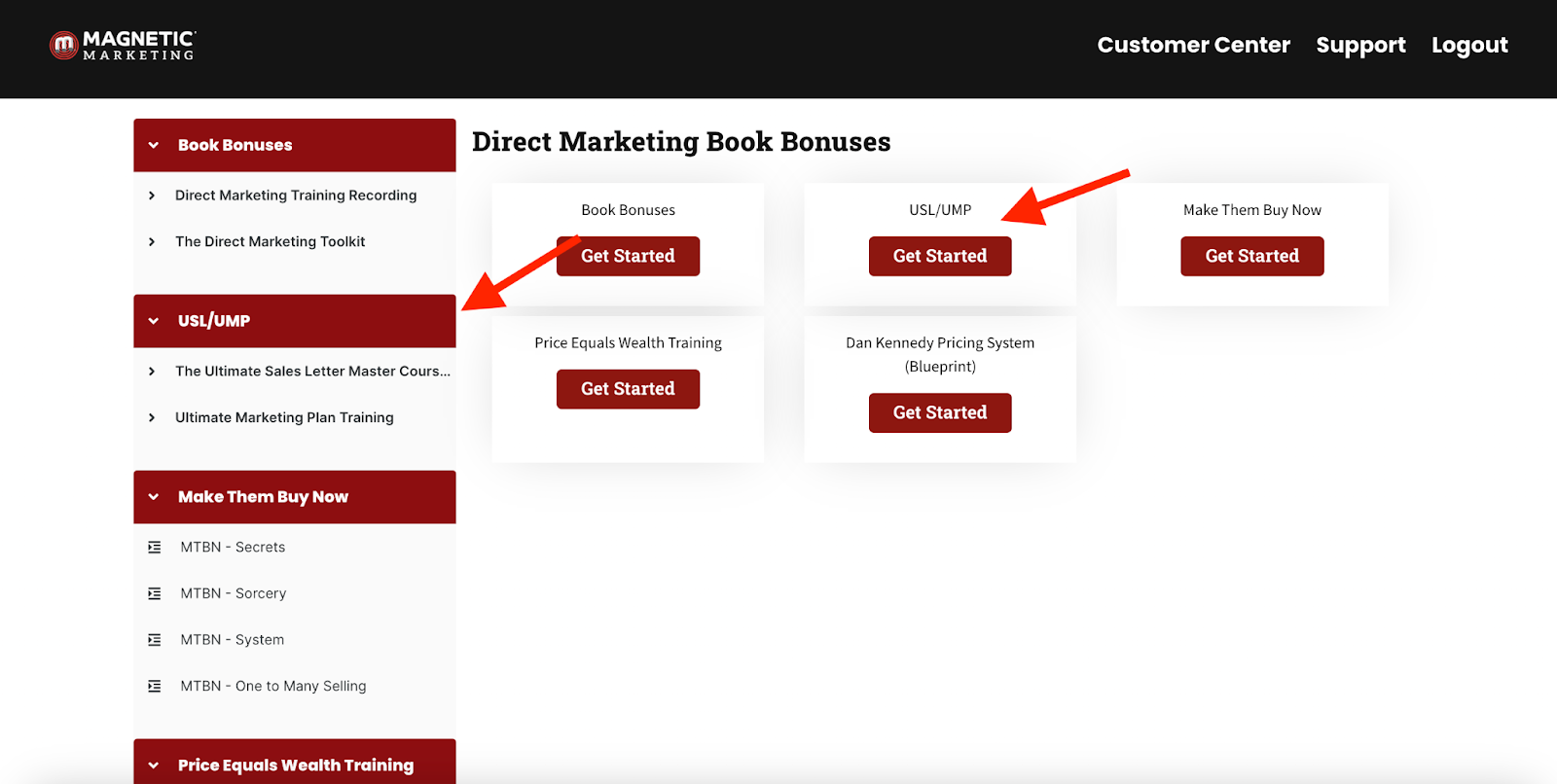Collapse the USL/UMP section chevron
Image resolution: width=1557 pixels, height=784 pixels.
pos(154,321)
